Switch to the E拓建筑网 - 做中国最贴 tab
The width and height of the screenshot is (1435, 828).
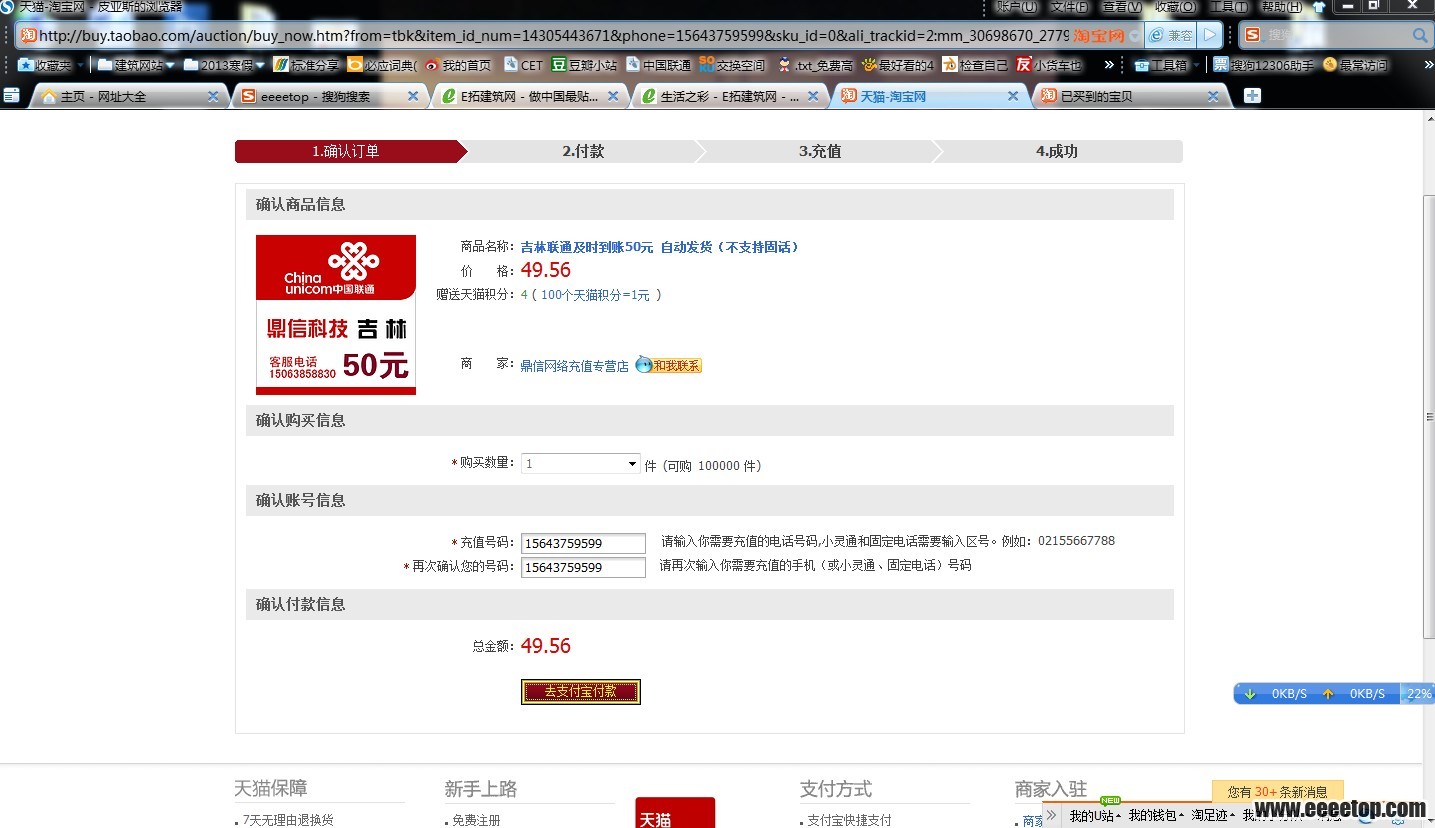tap(530, 96)
